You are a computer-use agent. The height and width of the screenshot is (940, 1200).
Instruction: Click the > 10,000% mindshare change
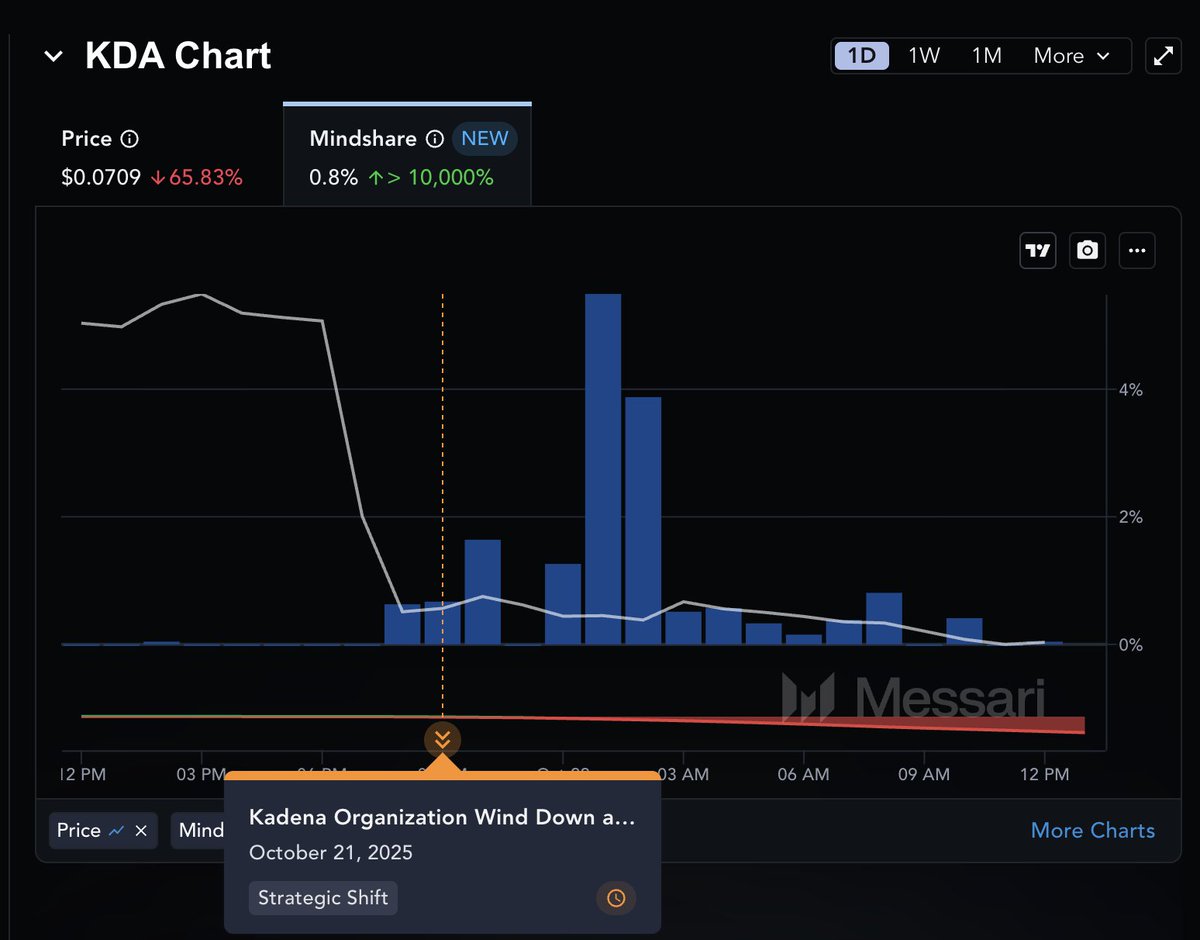pos(430,178)
